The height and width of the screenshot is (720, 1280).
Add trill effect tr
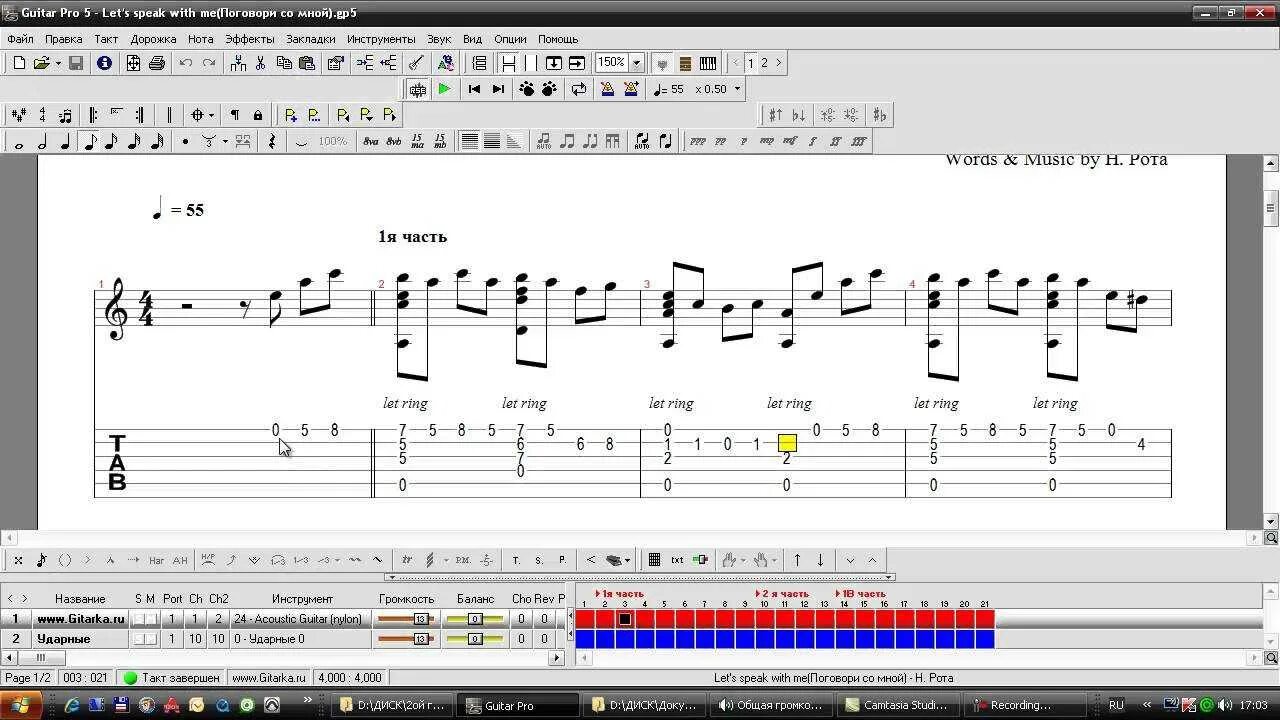click(x=407, y=560)
